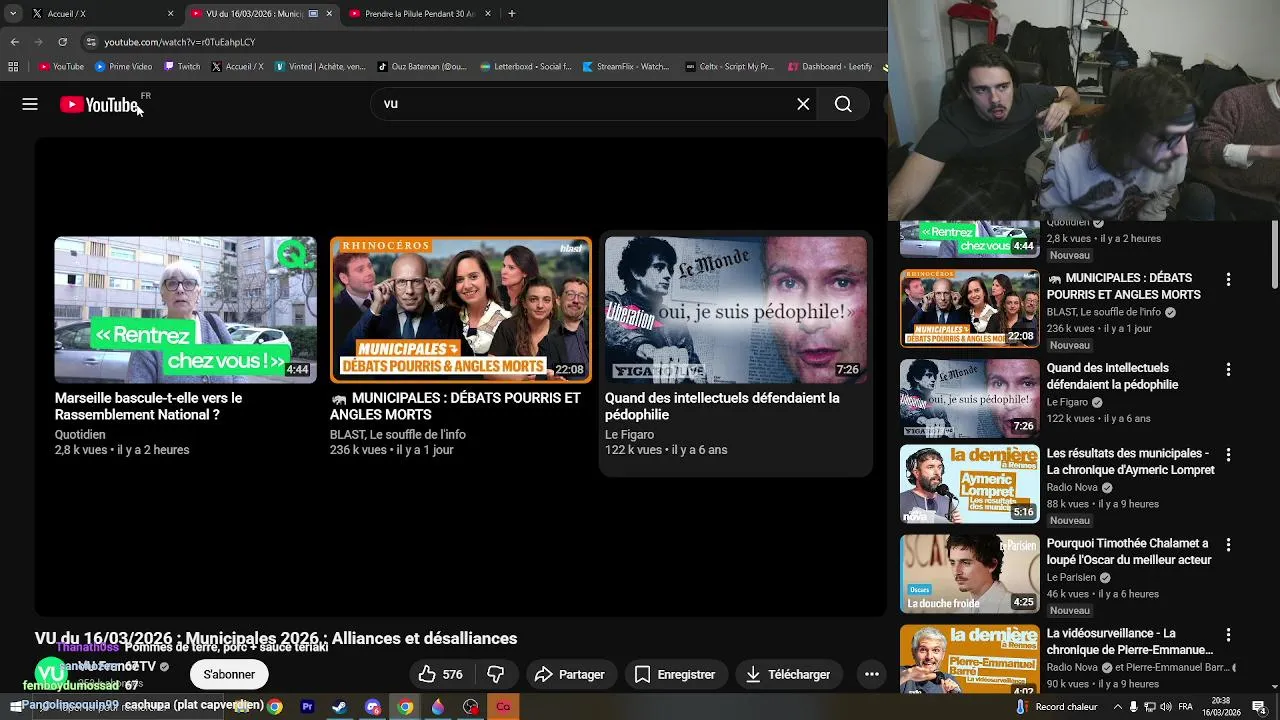Open options menu for Quand des intellectuels
The width and height of the screenshot is (1280, 720).
pos(1229,369)
